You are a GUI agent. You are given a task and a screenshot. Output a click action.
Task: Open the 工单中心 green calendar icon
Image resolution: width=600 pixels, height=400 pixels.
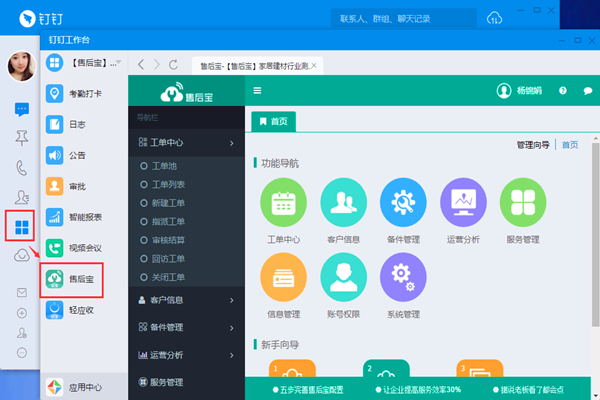(x=283, y=202)
